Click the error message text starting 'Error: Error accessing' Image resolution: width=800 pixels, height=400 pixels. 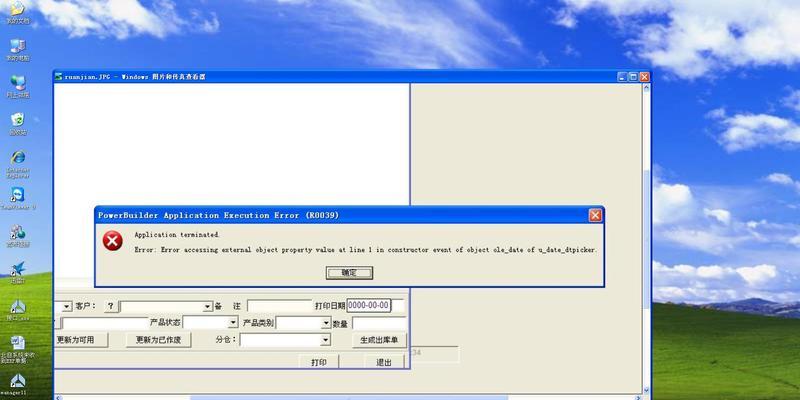365,250
